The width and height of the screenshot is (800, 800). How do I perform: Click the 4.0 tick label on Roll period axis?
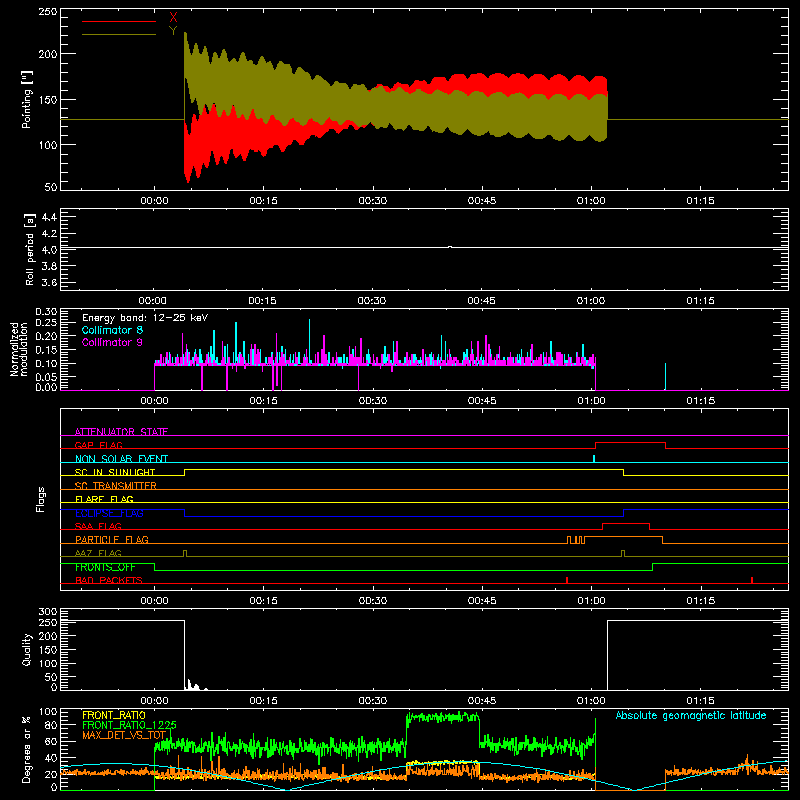tap(49, 250)
